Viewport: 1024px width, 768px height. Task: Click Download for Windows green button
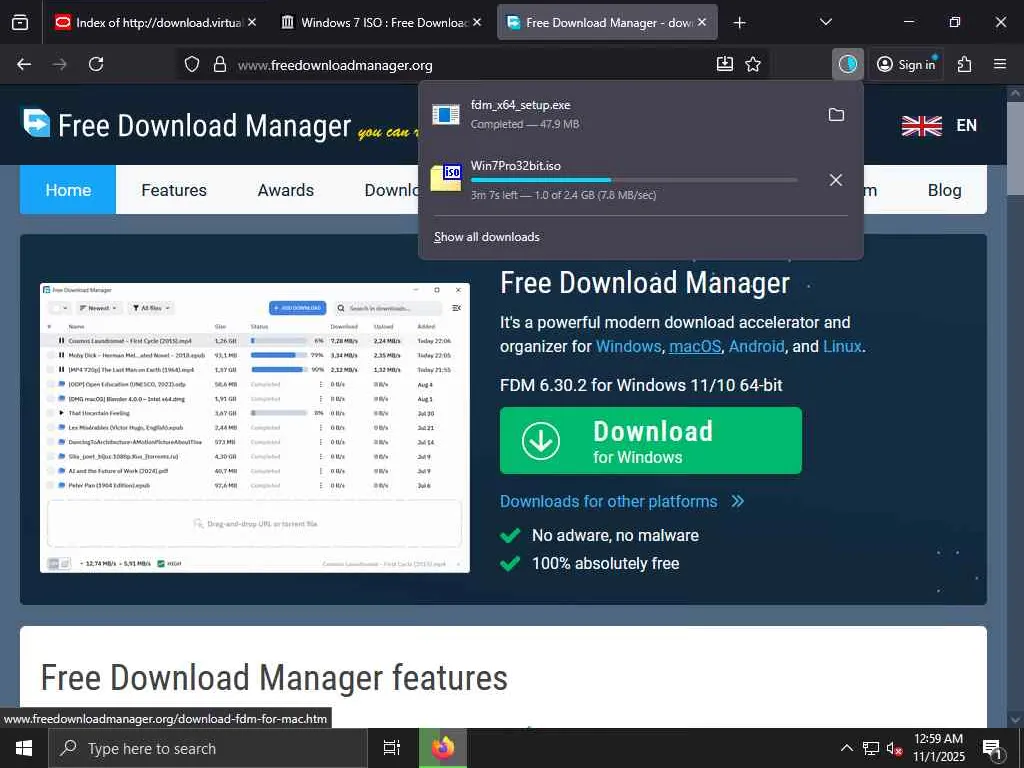[x=650, y=441]
